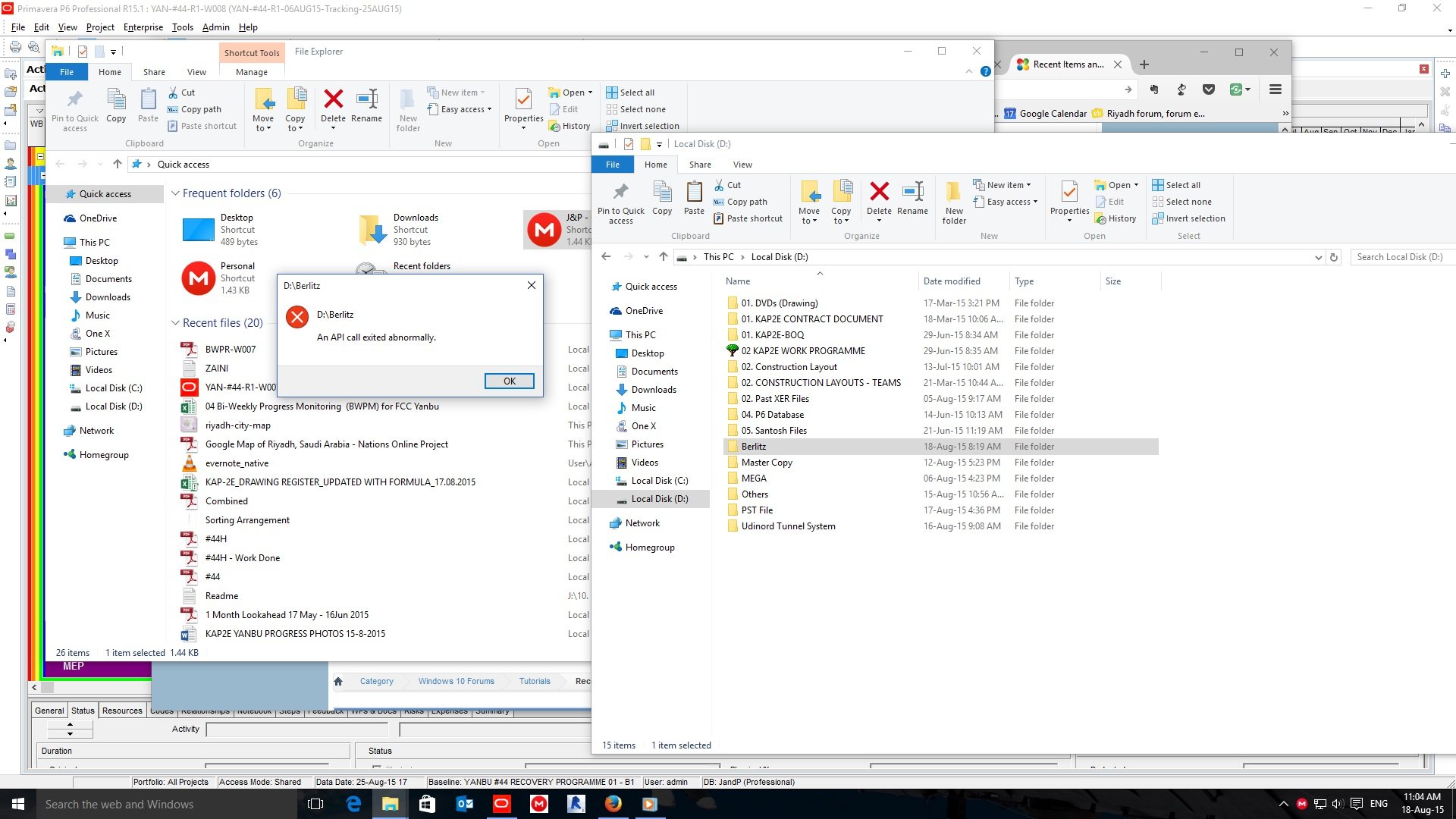Open the Enterprise menu in Primavera P6

click(143, 27)
